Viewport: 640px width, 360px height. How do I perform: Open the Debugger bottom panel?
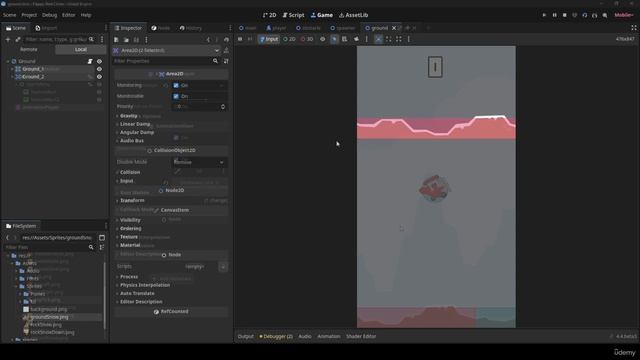tap(276, 336)
